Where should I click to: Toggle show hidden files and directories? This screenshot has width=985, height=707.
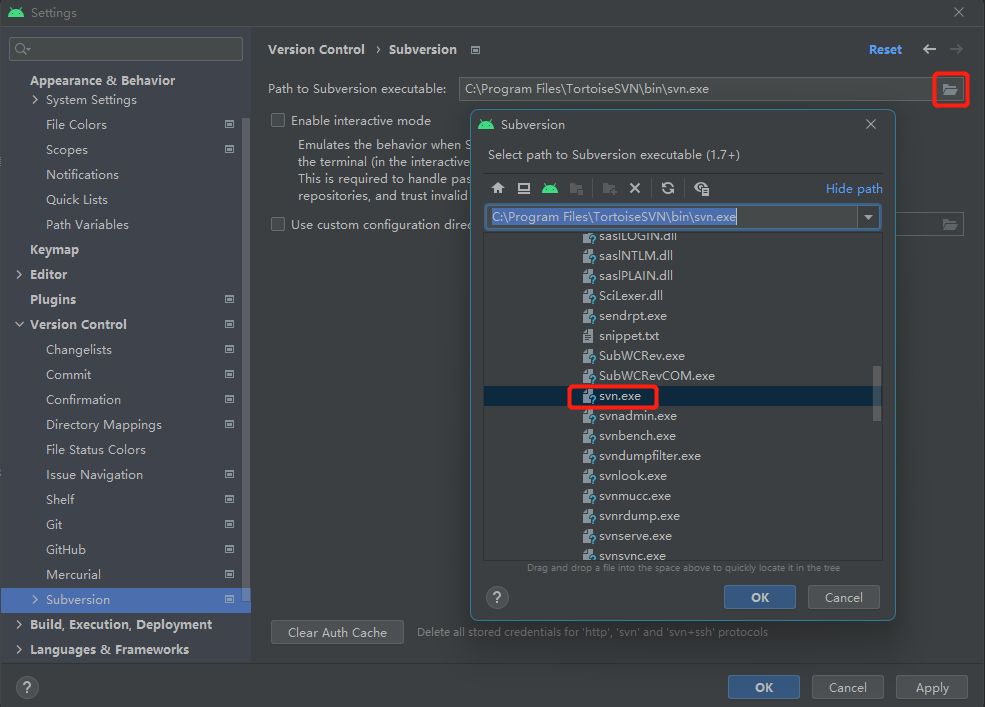point(701,188)
